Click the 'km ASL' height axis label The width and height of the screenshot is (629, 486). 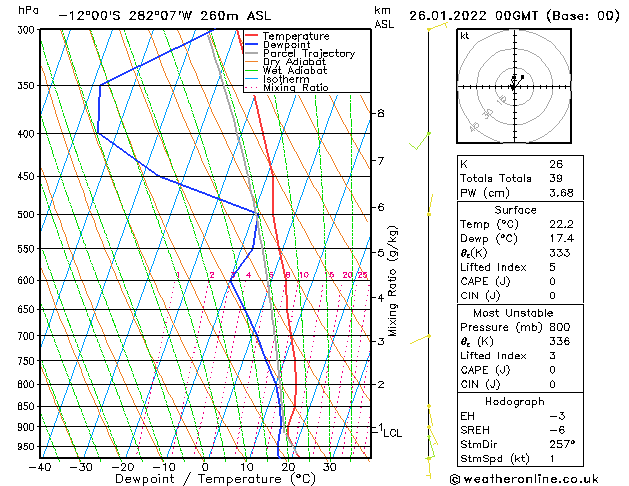click(x=384, y=17)
